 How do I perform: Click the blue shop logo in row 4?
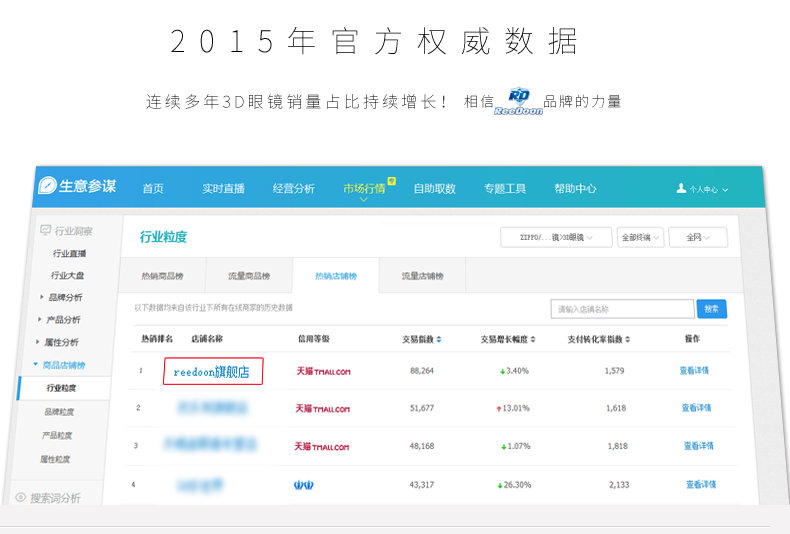pos(303,485)
